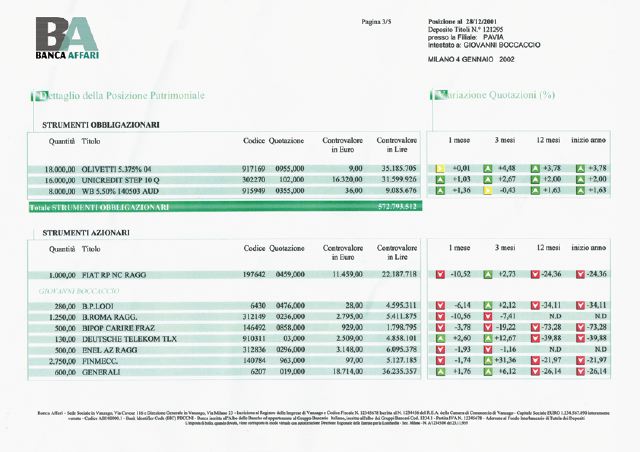Click the 'MILANO 4 GENNAIO 2002' date line
The image size is (640, 452).
coord(471,59)
